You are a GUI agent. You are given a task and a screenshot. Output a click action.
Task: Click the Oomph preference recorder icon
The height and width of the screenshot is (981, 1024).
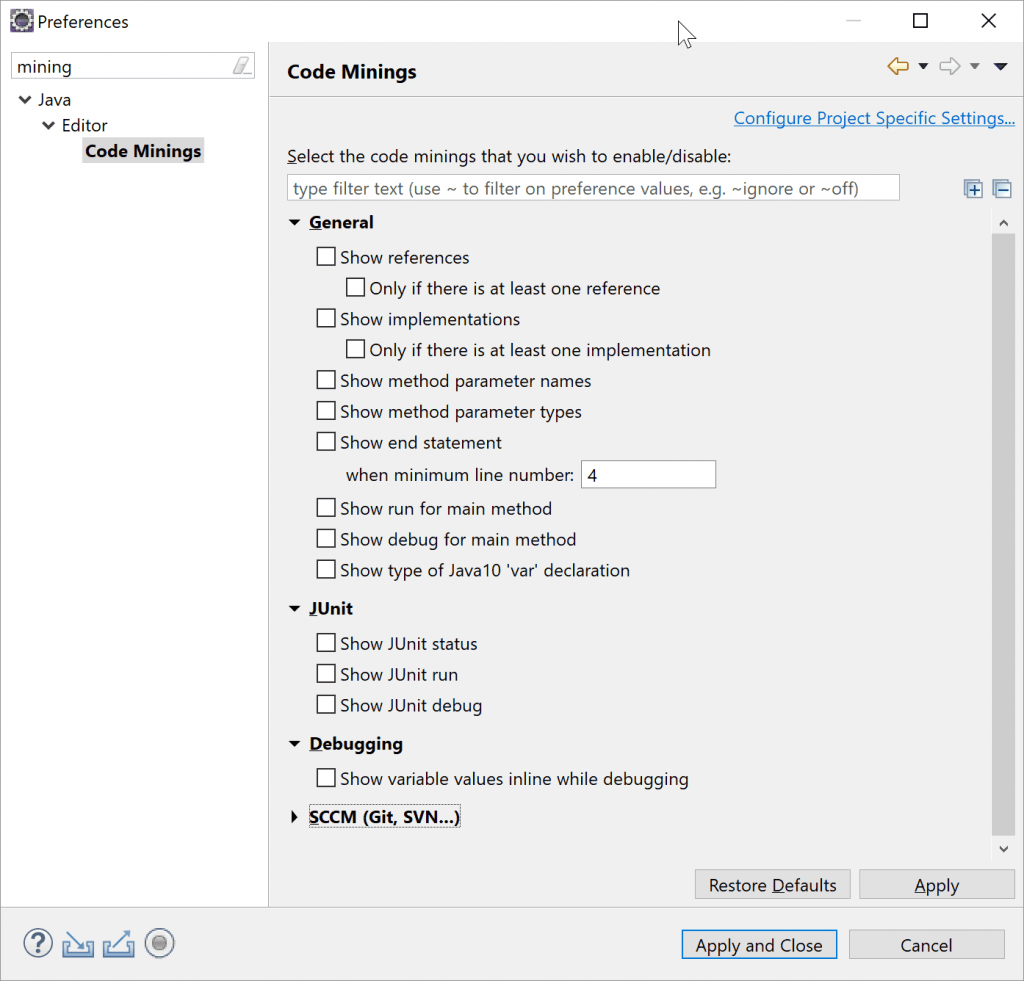pos(159,944)
